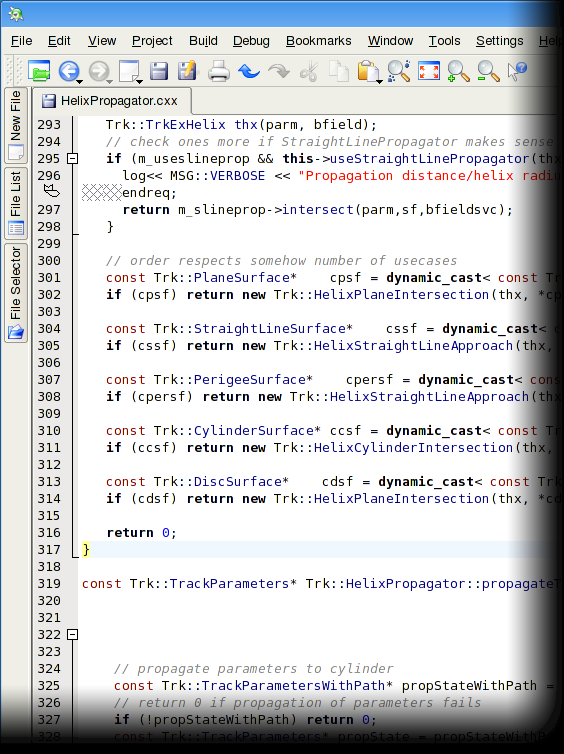Open the Bookmarks menu
Viewport: 564px width, 754px height.
(x=319, y=41)
